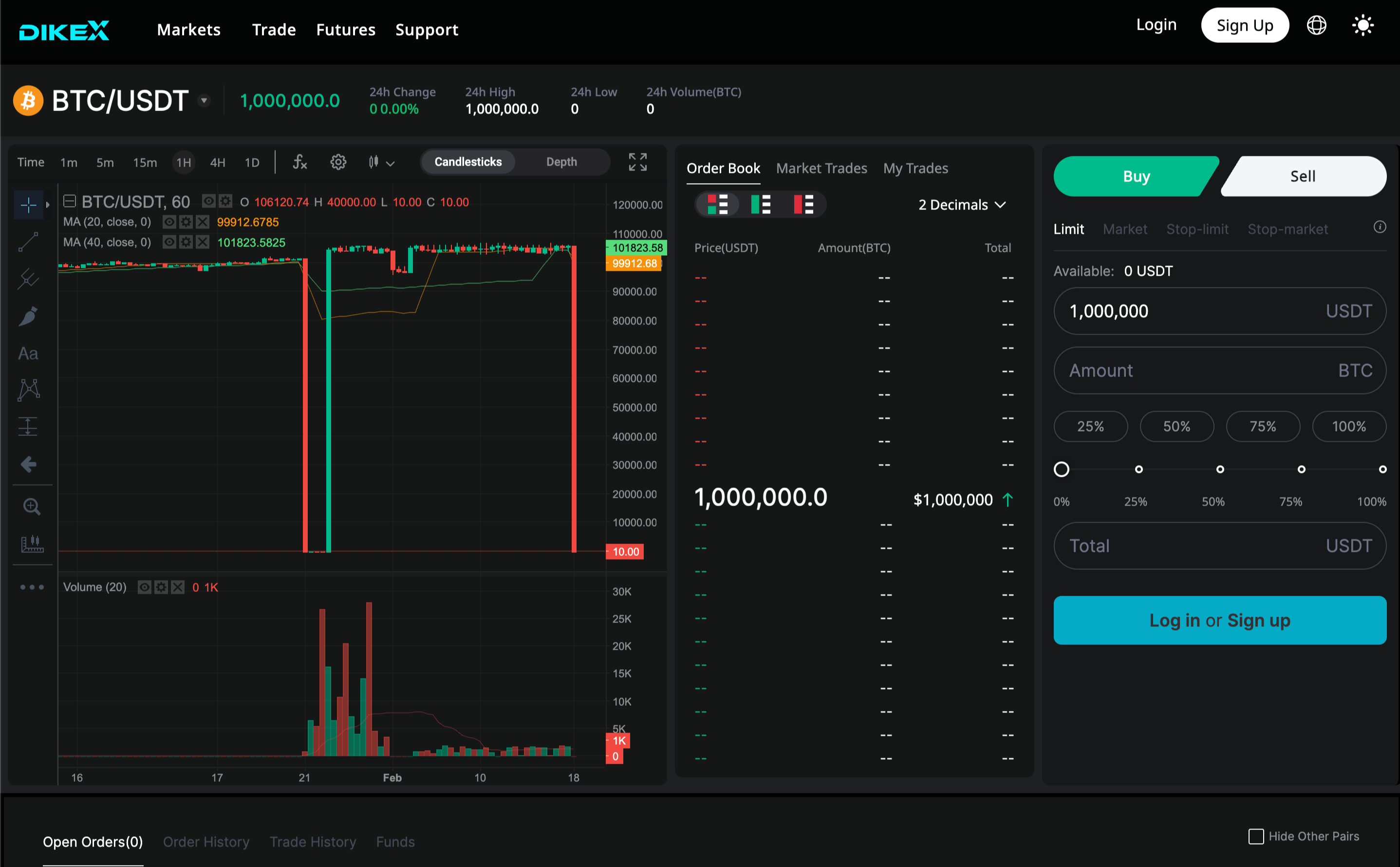
Task: Switch to the Market Trades tab
Action: [821, 168]
